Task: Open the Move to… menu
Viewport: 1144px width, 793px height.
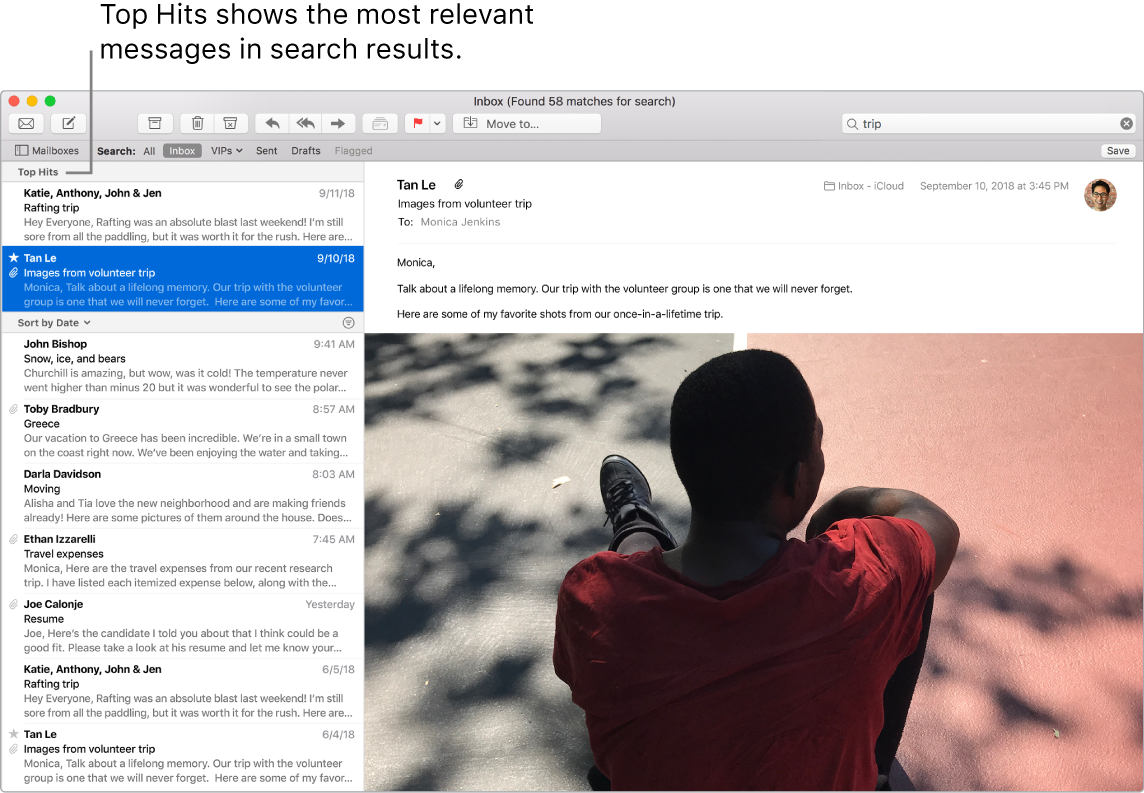Action: click(527, 123)
